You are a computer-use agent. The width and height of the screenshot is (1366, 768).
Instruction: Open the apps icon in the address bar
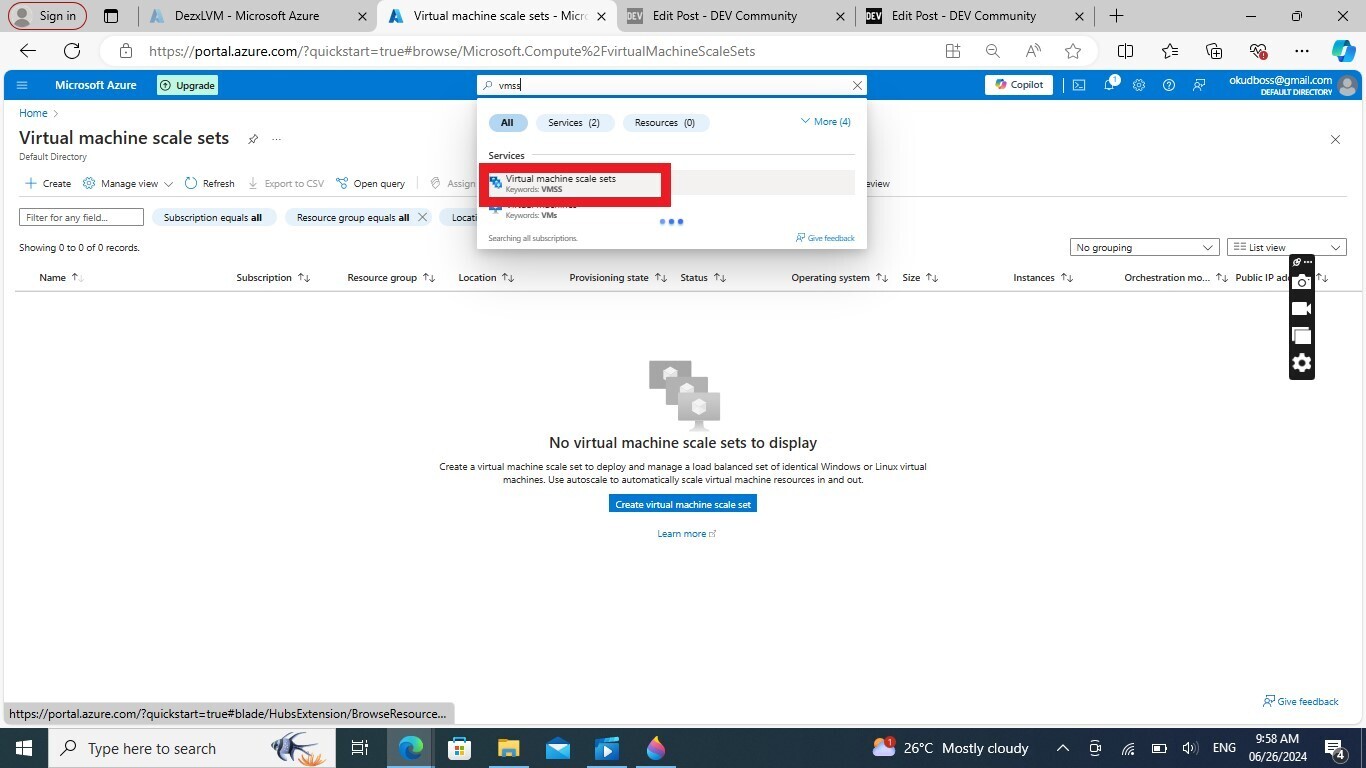click(952, 51)
